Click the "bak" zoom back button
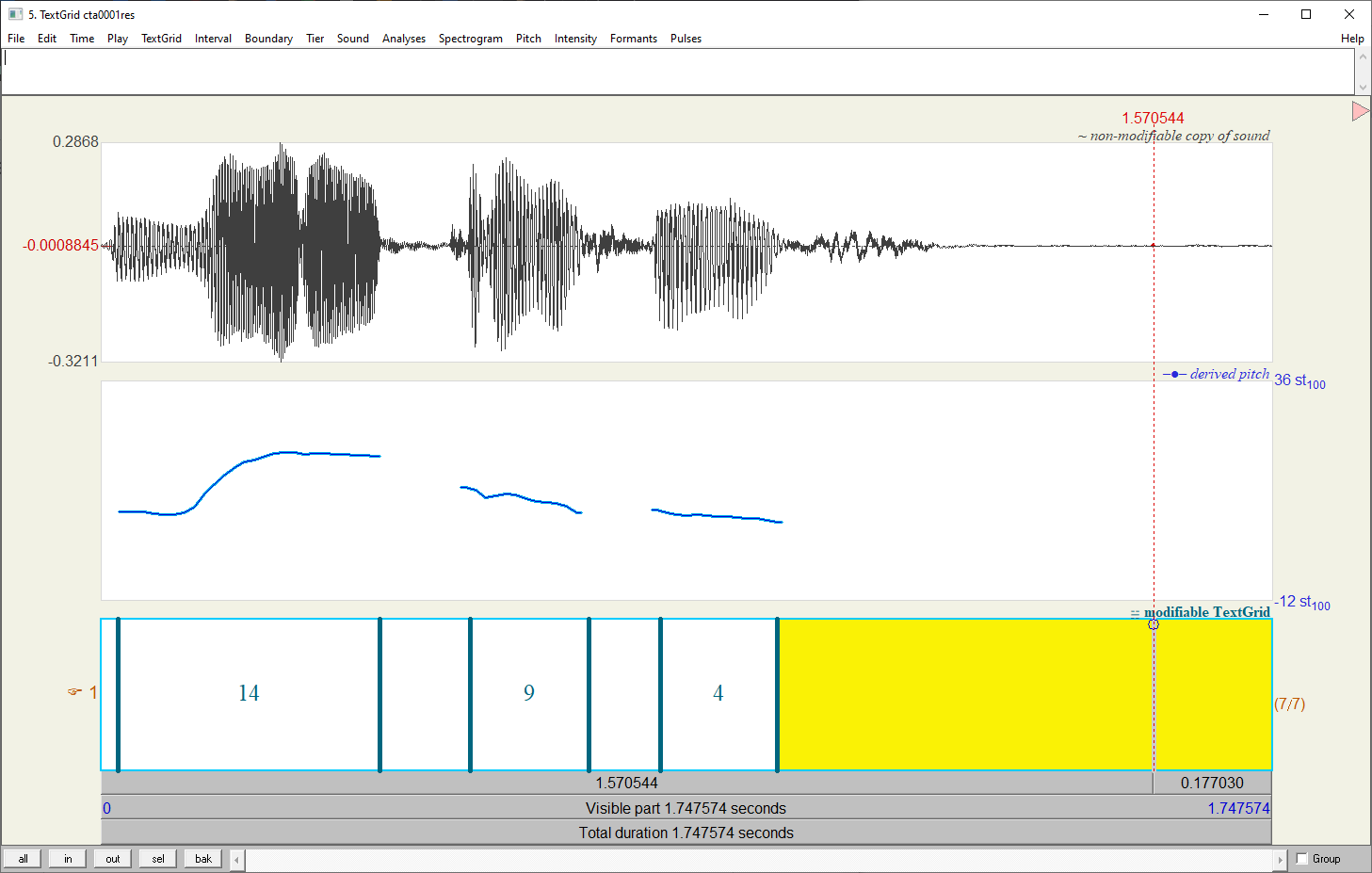Viewport: 1372px width, 873px height. coord(203,859)
